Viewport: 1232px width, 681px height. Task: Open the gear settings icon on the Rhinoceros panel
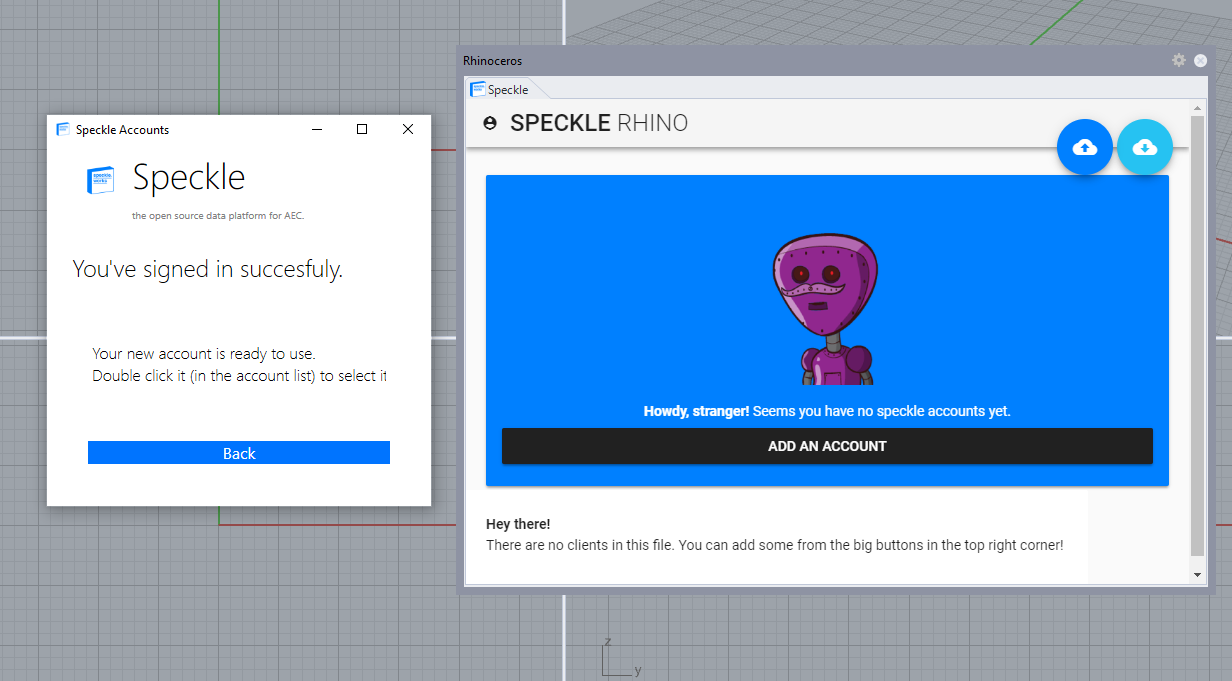point(1179,60)
